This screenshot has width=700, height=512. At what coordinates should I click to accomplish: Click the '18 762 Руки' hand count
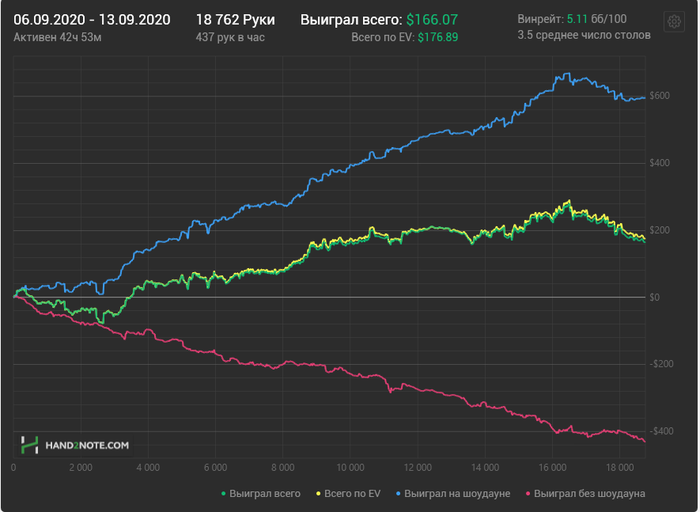click(x=235, y=20)
